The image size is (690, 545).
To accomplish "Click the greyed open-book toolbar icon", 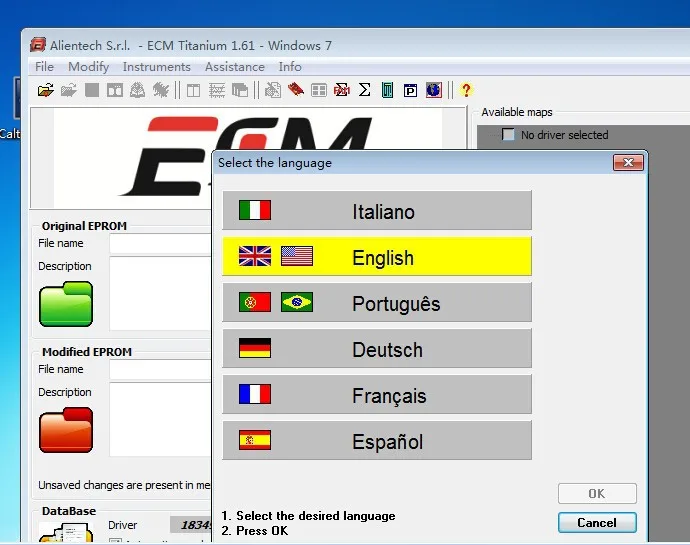I will tap(138, 90).
